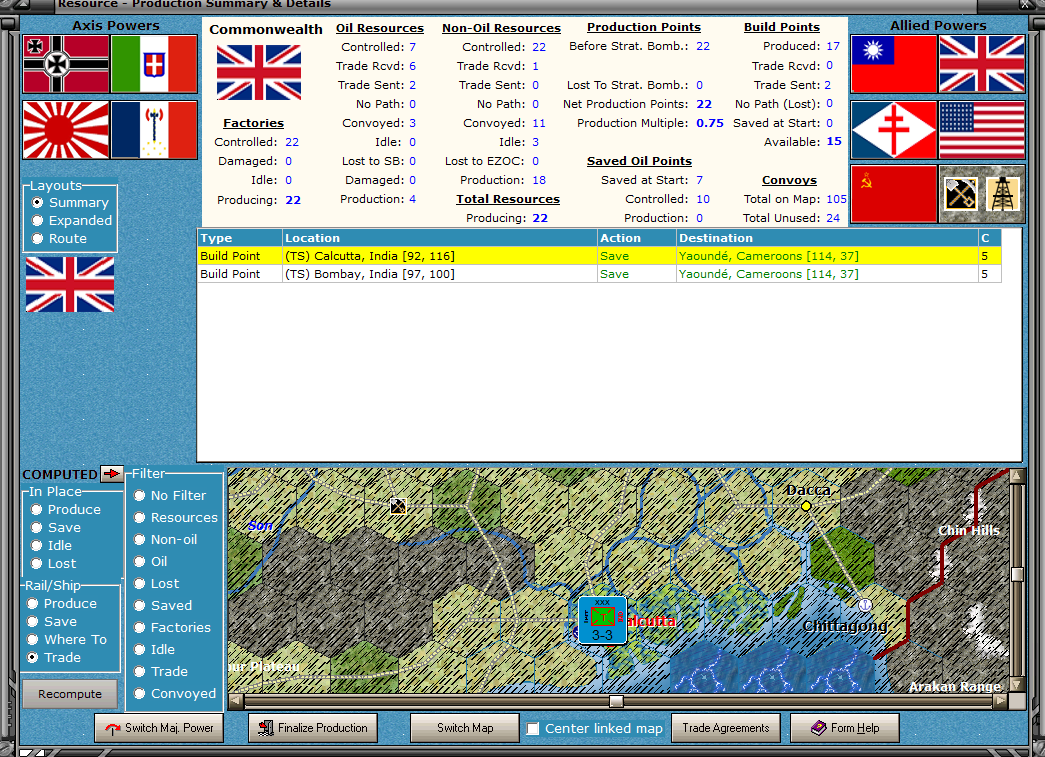Viewport: 1045px width, 757px height.
Task: Enable the Center linked map checkbox
Action: point(533,729)
